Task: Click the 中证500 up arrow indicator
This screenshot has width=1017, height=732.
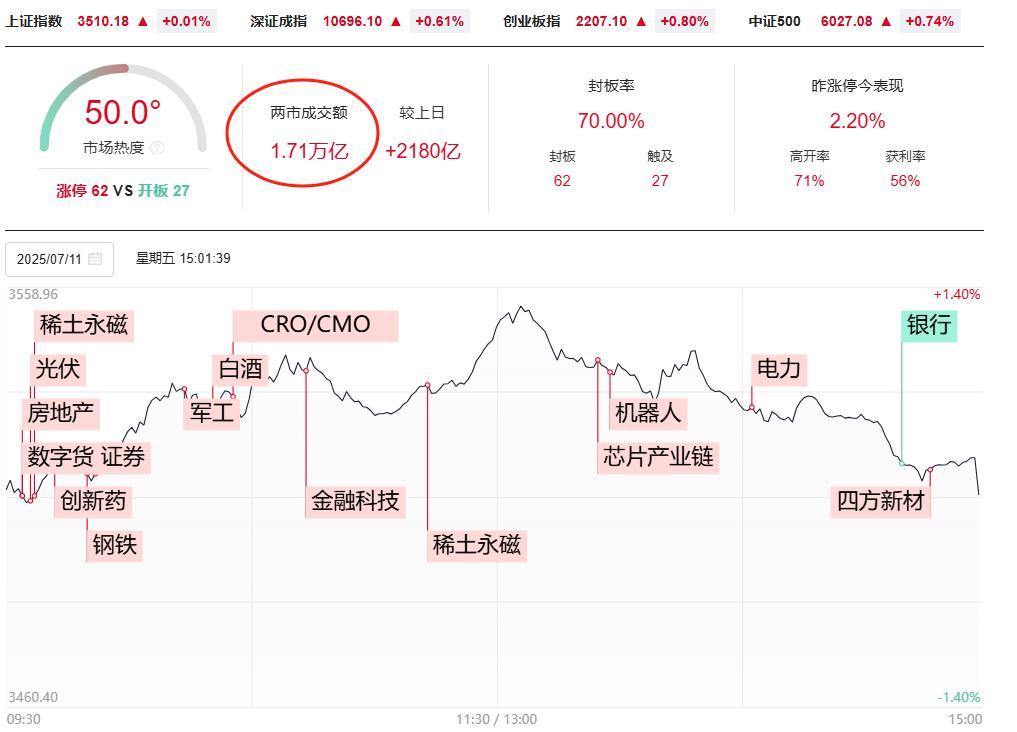Action: point(887,21)
